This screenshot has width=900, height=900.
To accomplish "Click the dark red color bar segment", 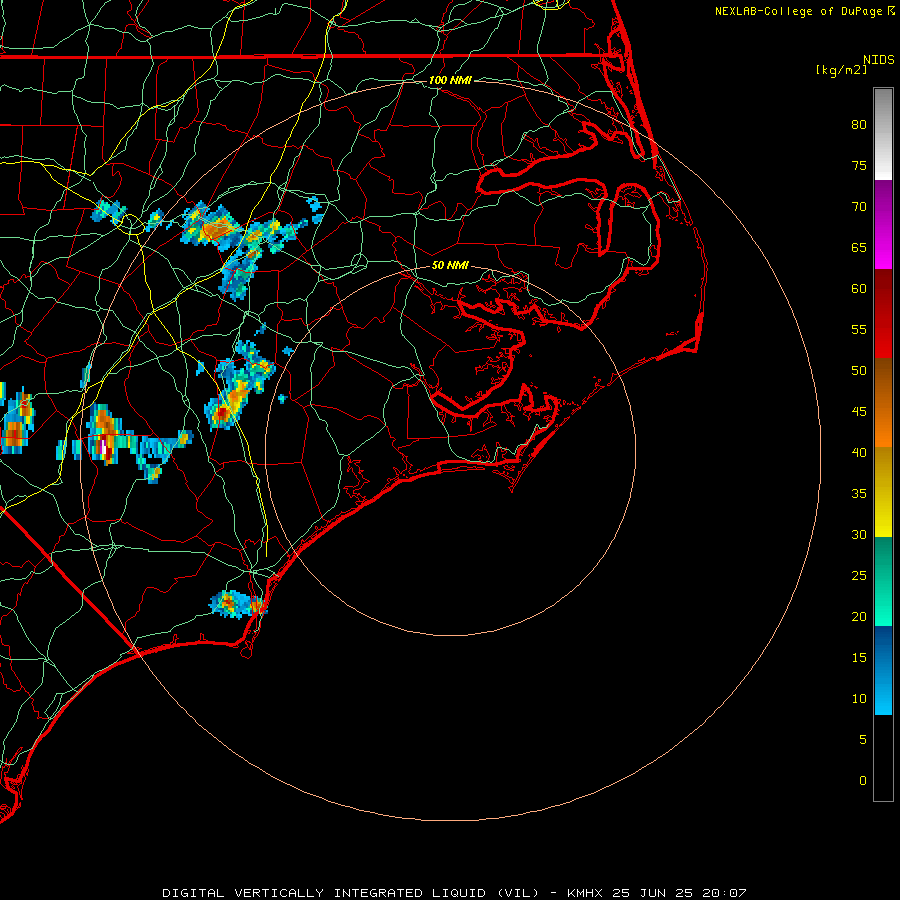I will pos(883,314).
